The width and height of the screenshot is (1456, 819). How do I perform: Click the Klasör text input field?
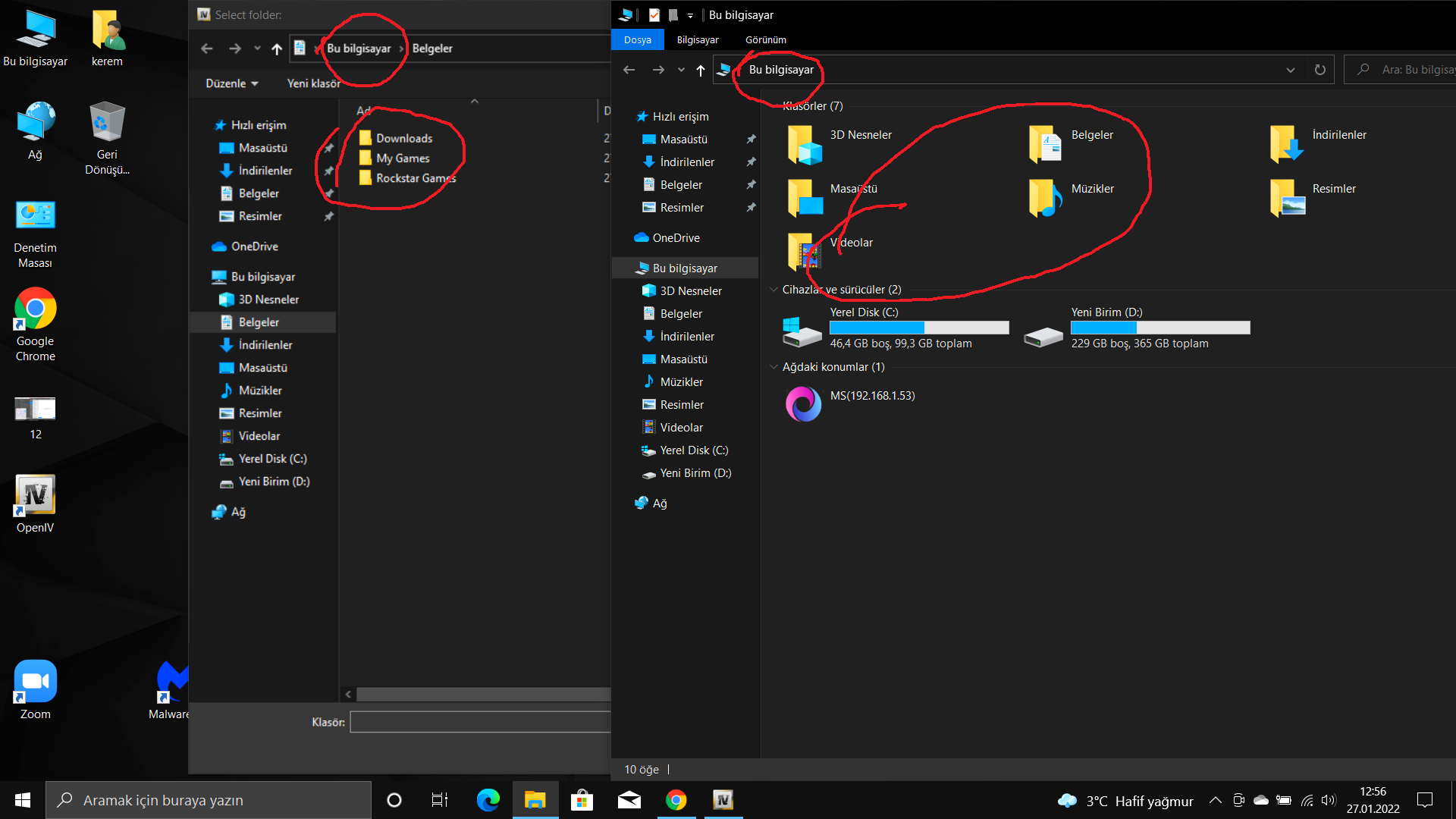coord(480,722)
